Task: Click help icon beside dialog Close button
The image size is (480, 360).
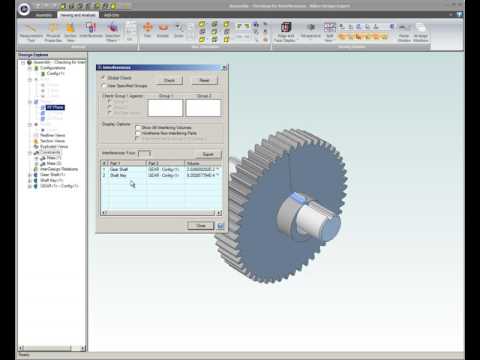Action: coord(220,226)
